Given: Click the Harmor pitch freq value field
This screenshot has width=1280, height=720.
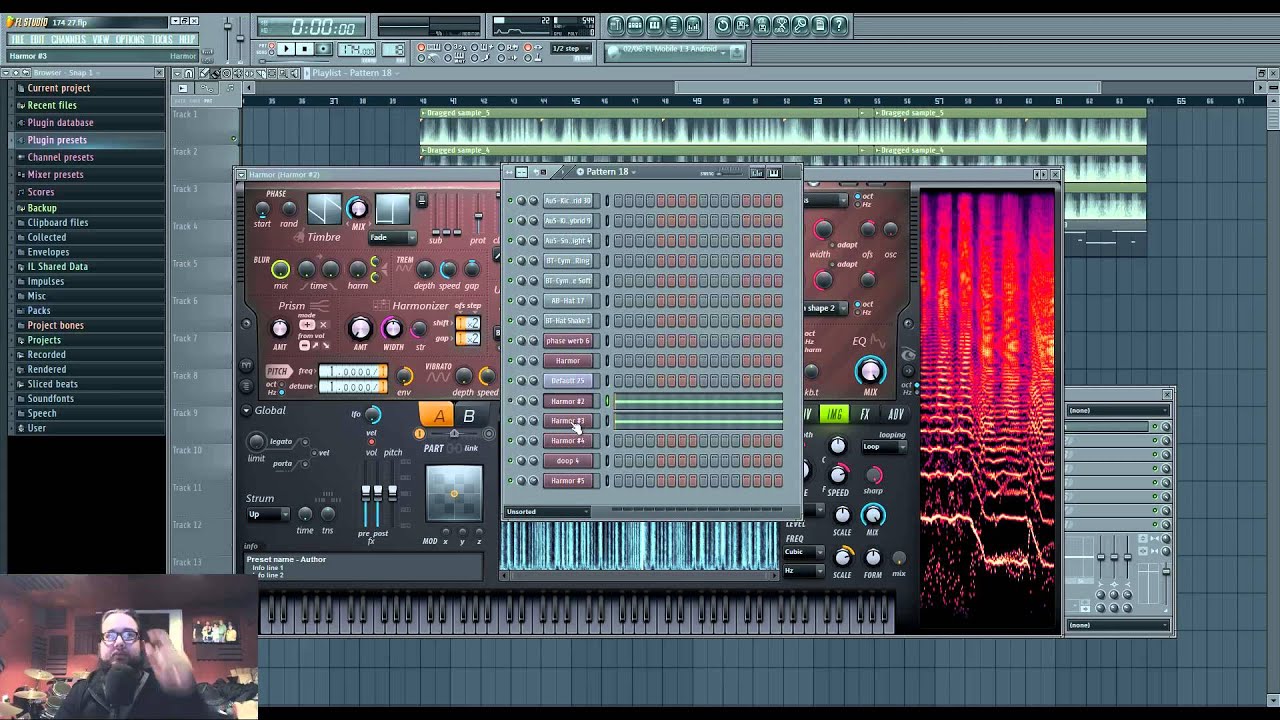Looking at the screenshot, I should pos(352,372).
